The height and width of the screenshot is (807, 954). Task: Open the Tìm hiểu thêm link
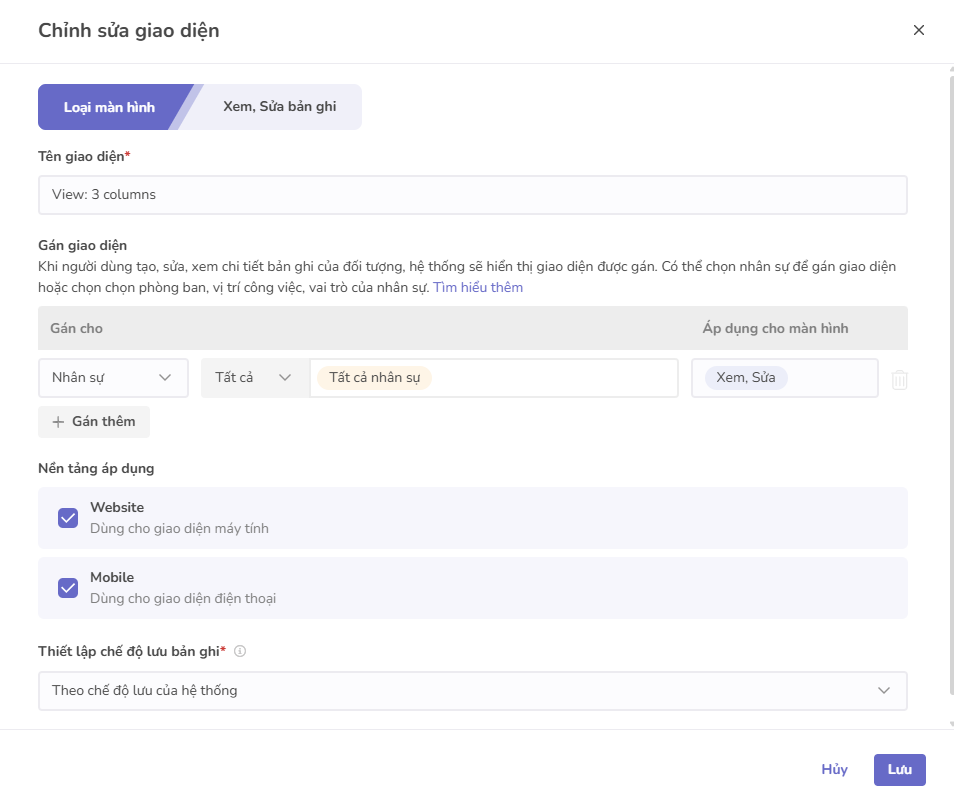478,287
